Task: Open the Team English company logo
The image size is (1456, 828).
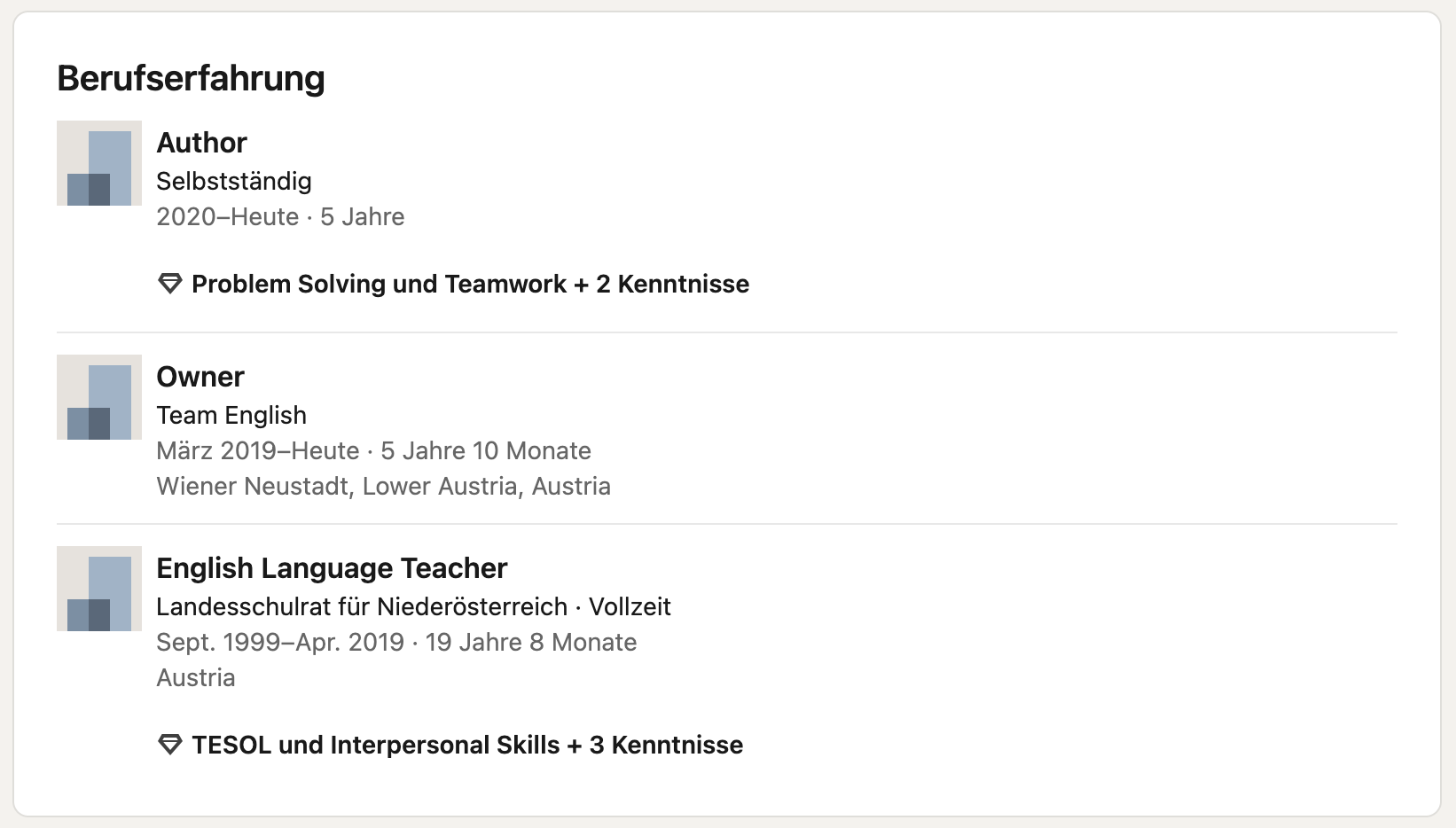Action: (x=99, y=397)
